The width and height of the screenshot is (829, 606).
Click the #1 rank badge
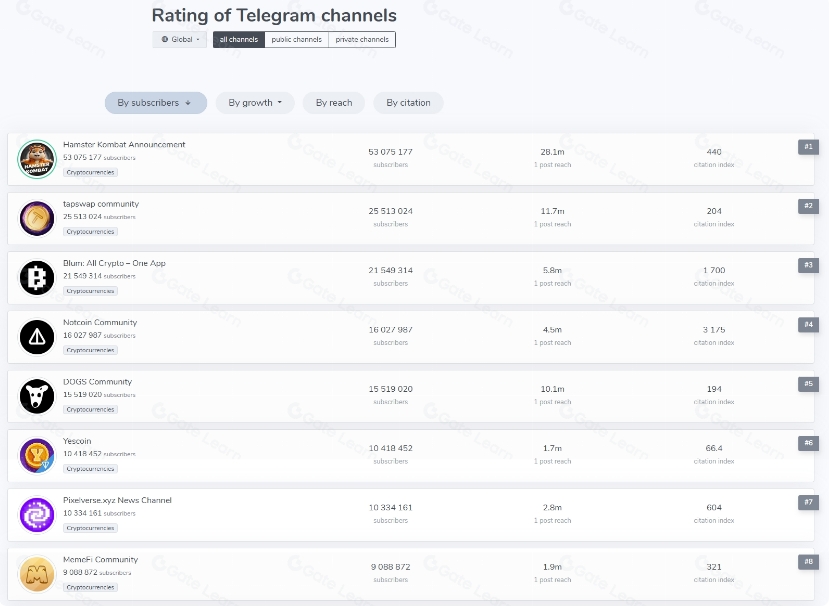tap(808, 146)
